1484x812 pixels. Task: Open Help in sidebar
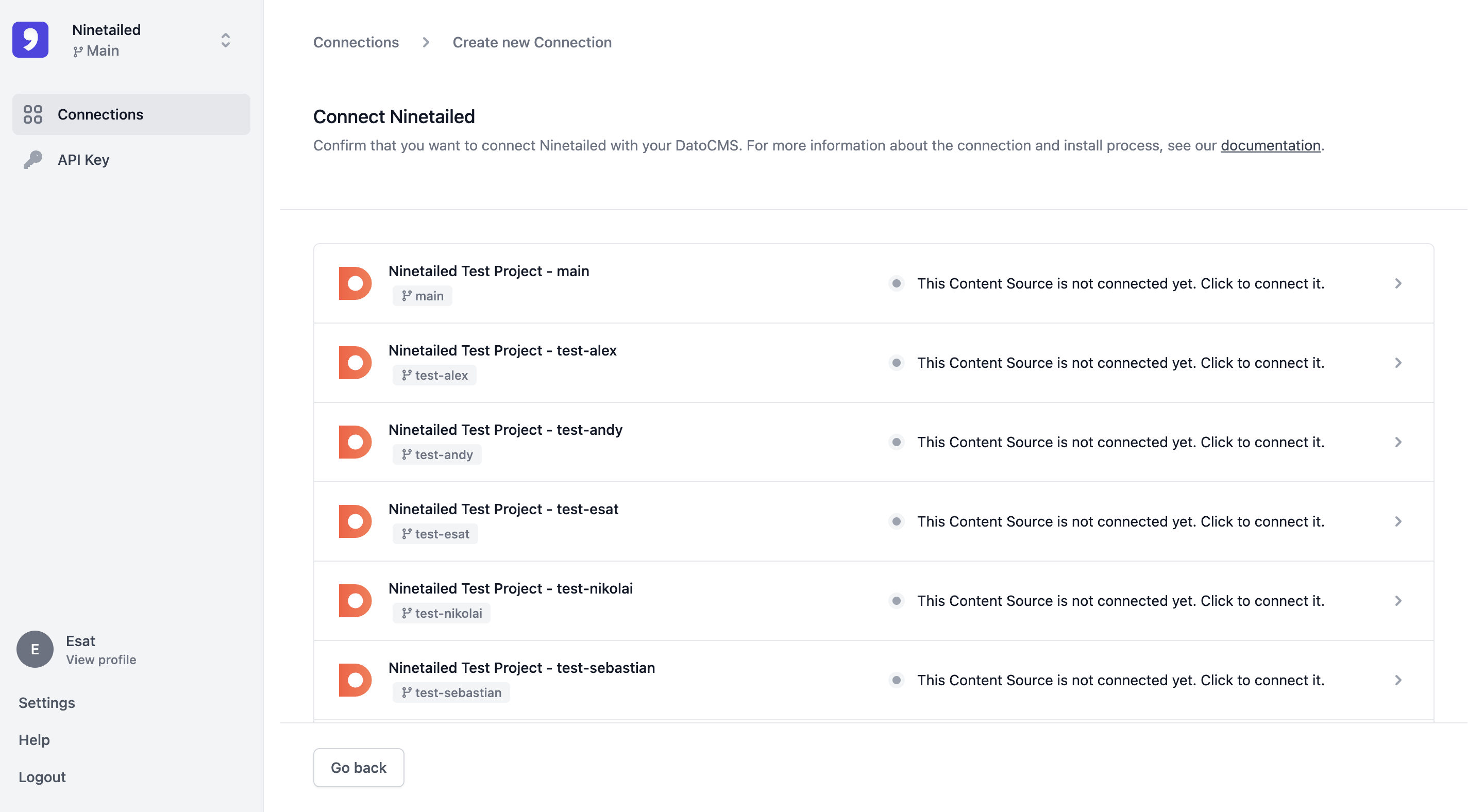pos(34,740)
